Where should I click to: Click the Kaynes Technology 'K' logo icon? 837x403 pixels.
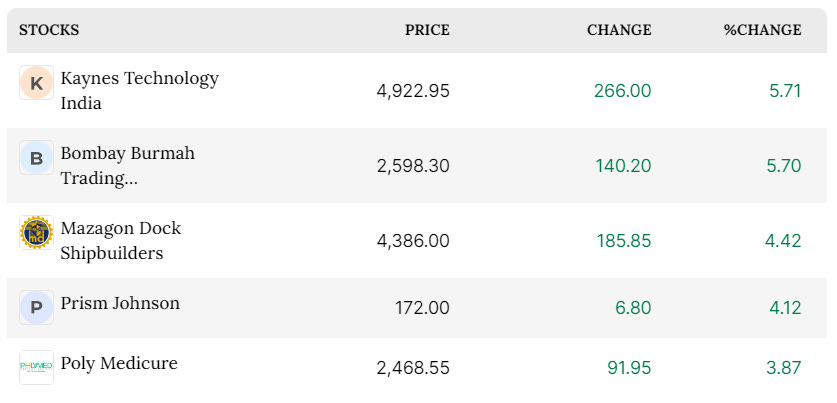[x=36, y=83]
